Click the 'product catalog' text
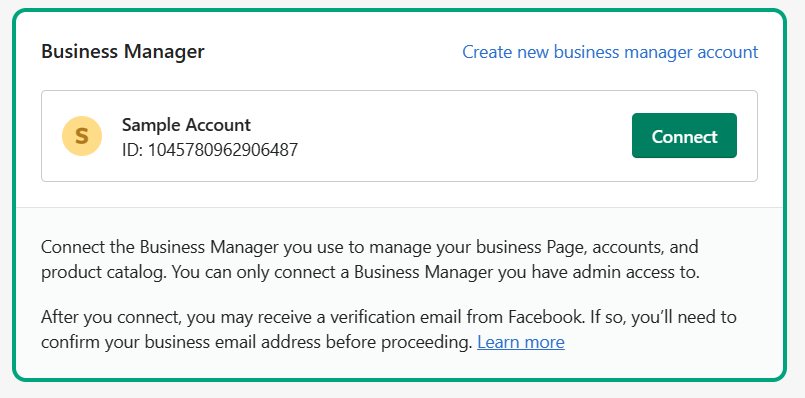 103,273
